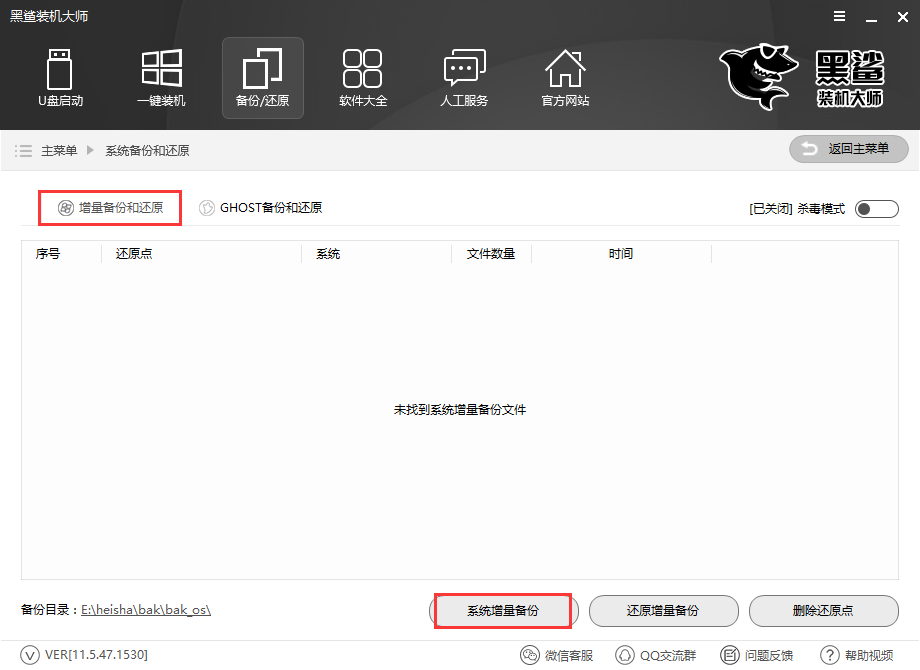Expand the breadcrumb list icon

(x=23, y=148)
